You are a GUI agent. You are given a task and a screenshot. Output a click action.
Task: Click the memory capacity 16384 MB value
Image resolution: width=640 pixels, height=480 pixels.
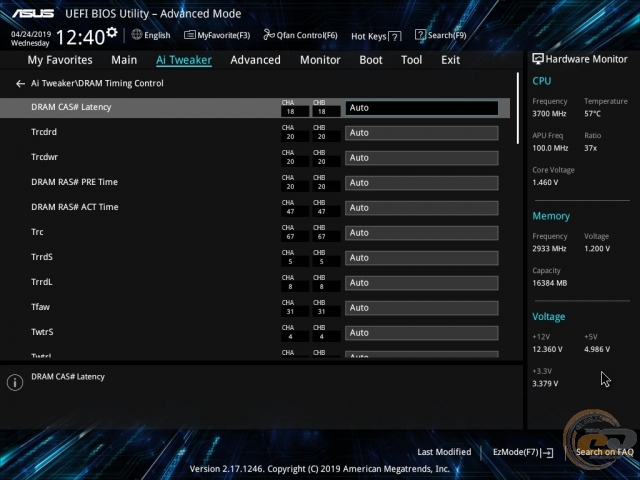pos(549,283)
